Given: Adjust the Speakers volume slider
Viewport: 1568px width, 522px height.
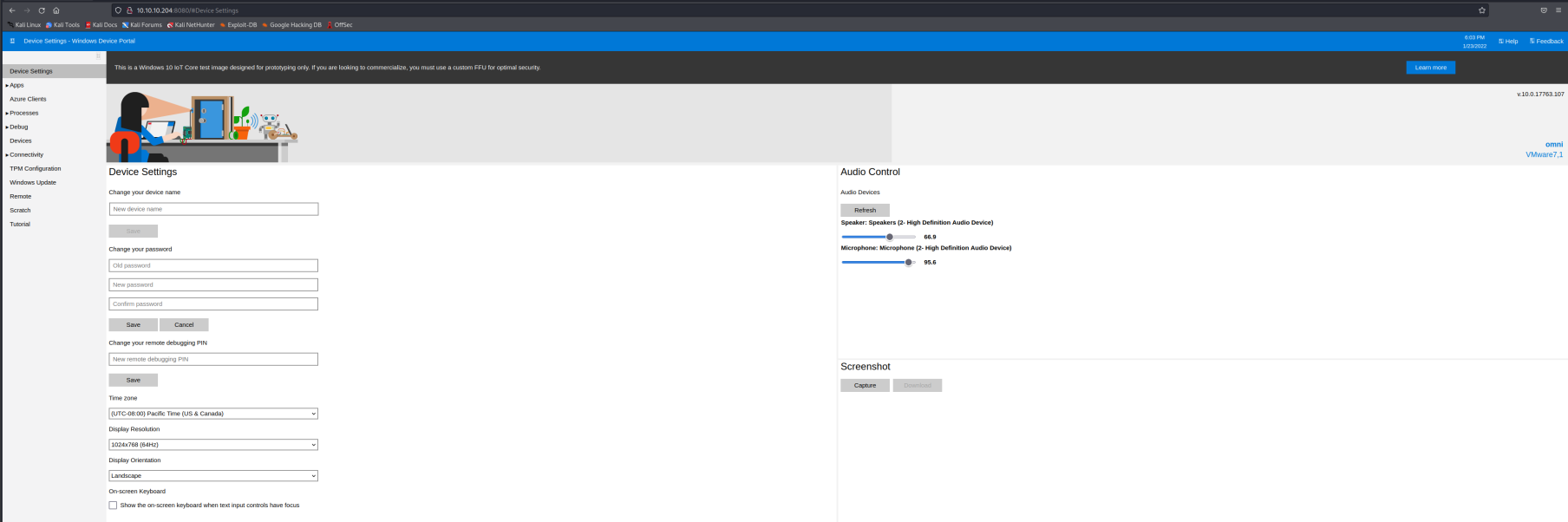Looking at the screenshot, I should point(890,237).
